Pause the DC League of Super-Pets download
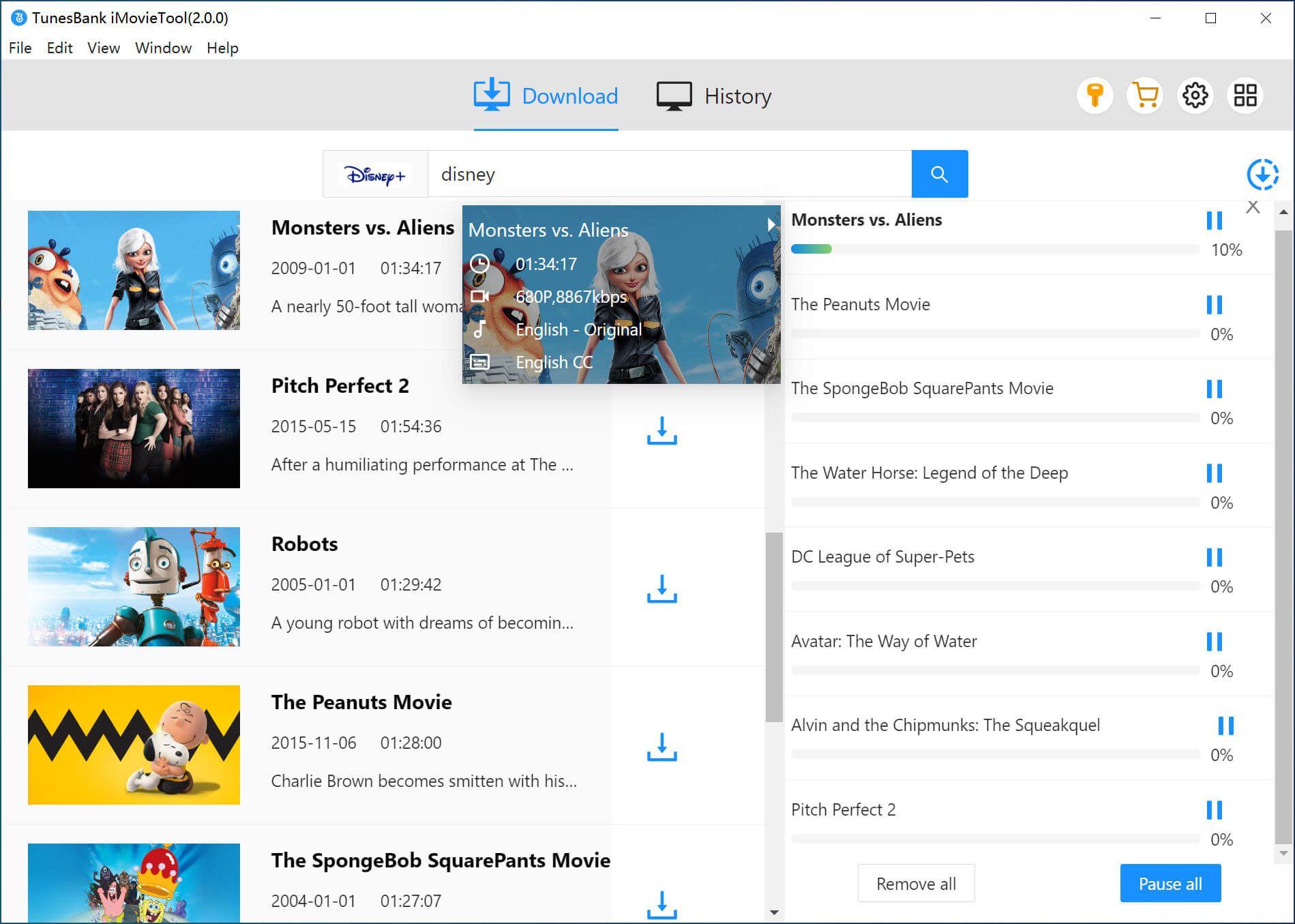The image size is (1295, 924). (1214, 557)
